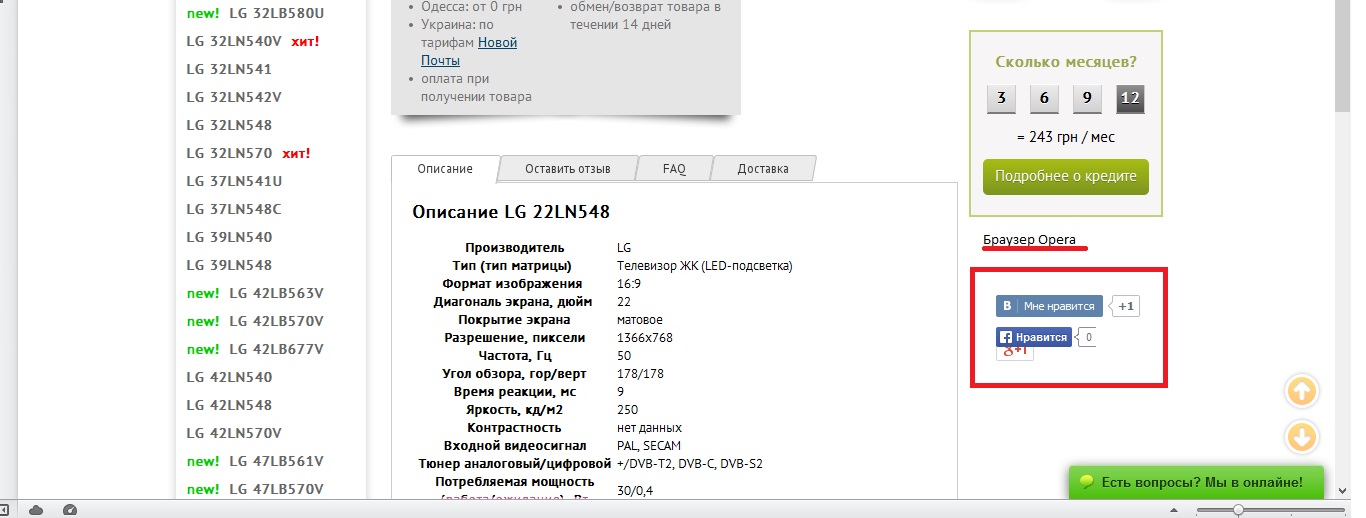The height and width of the screenshot is (518, 1366).
Task: Click the 'Яркость, кд/м2' label
Action: pos(515,410)
